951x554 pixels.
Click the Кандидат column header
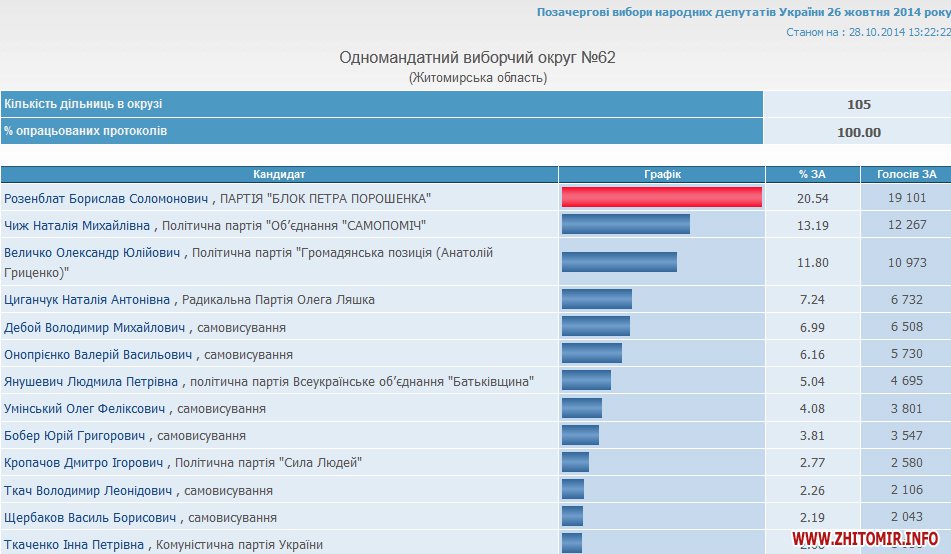279,174
